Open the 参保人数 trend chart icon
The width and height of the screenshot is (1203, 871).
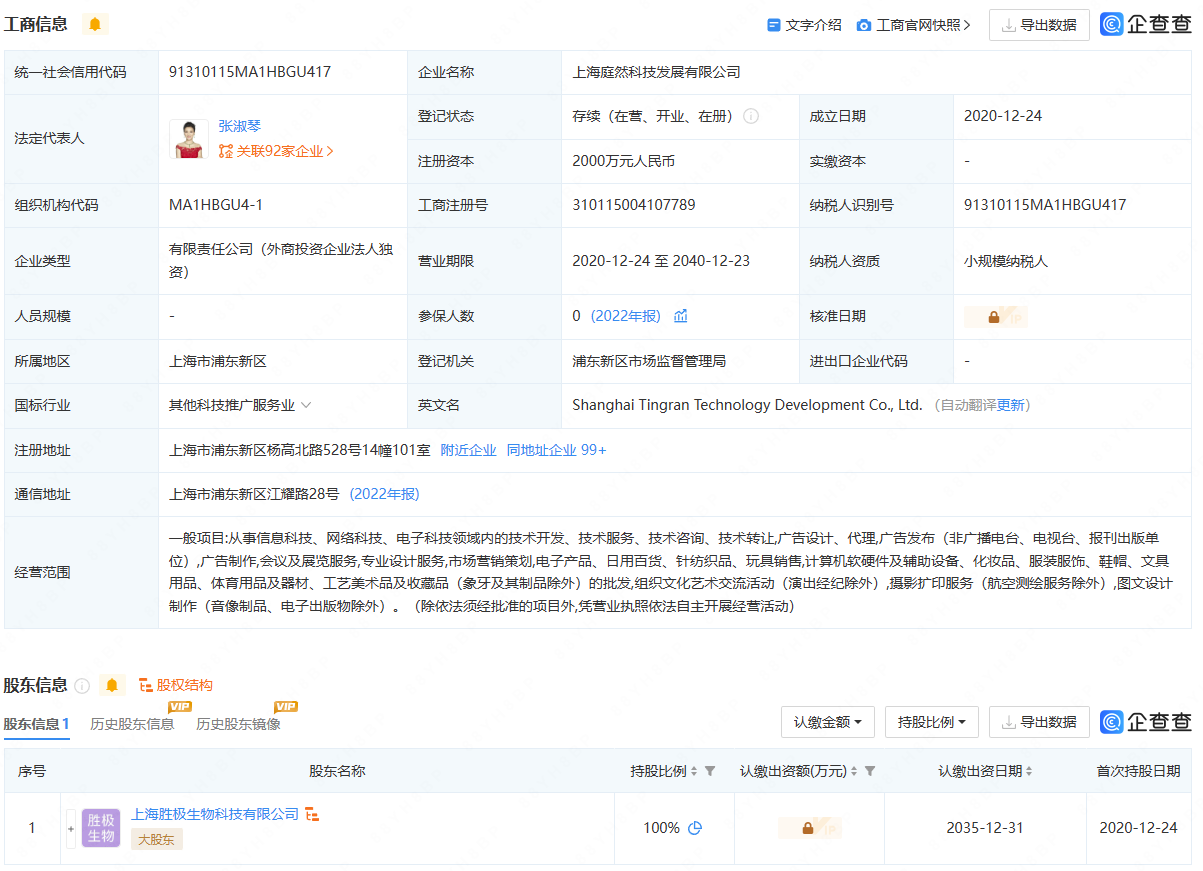pos(681,316)
